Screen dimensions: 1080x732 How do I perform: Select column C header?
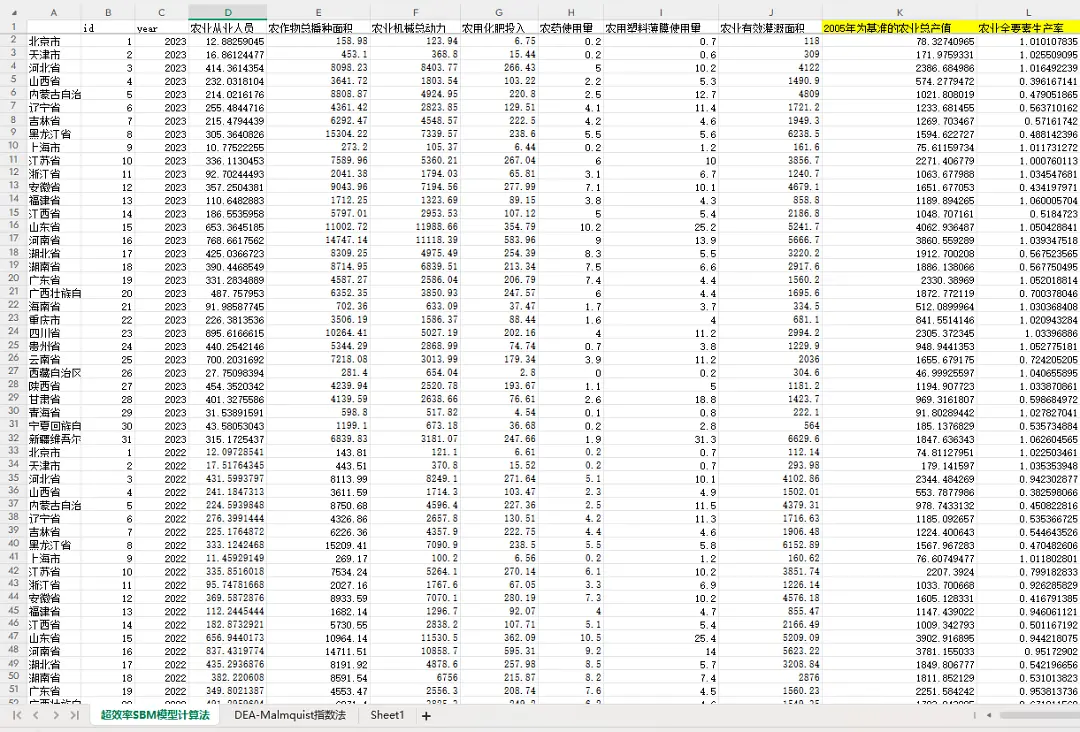pos(161,13)
